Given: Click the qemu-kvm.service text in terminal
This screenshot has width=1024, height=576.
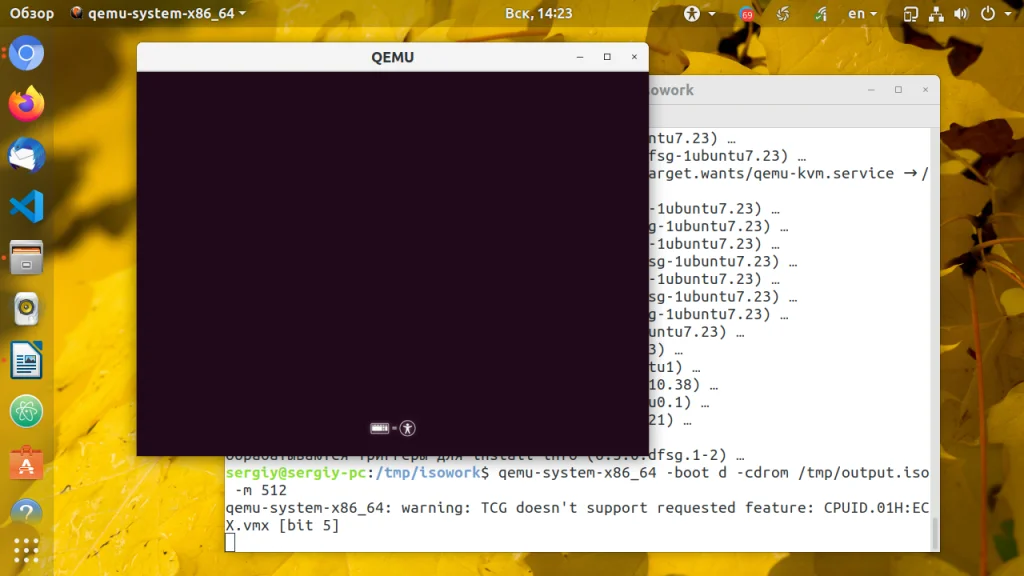Looking at the screenshot, I should click(824, 174).
